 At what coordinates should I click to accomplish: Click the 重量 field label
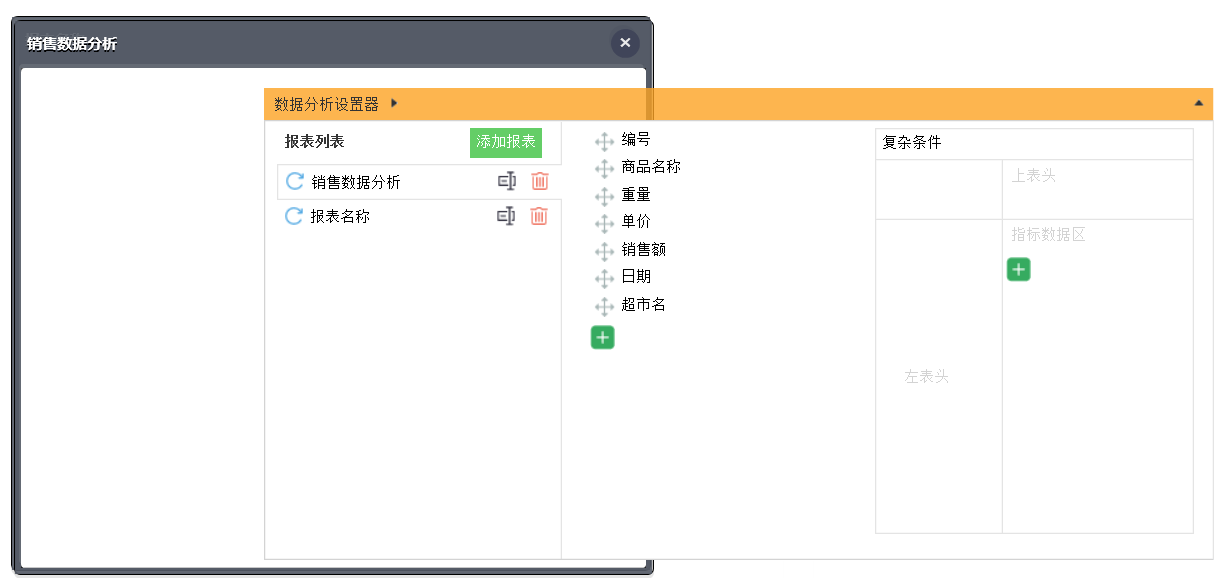[x=636, y=195]
